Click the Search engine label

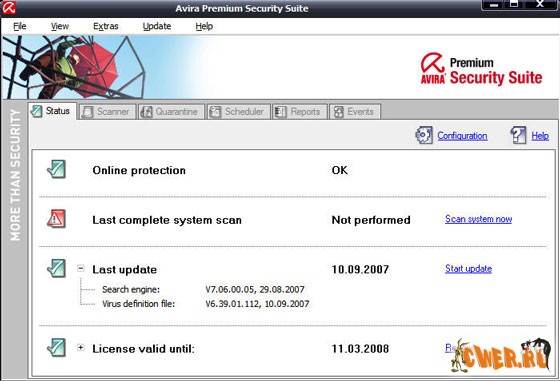(x=131, y=290)
